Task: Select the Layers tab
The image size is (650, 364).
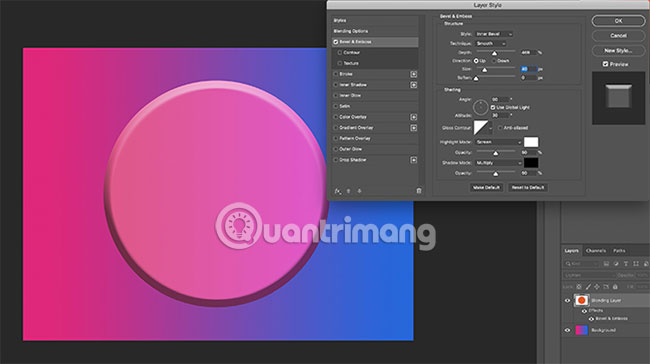Action: tap(571, 251)
